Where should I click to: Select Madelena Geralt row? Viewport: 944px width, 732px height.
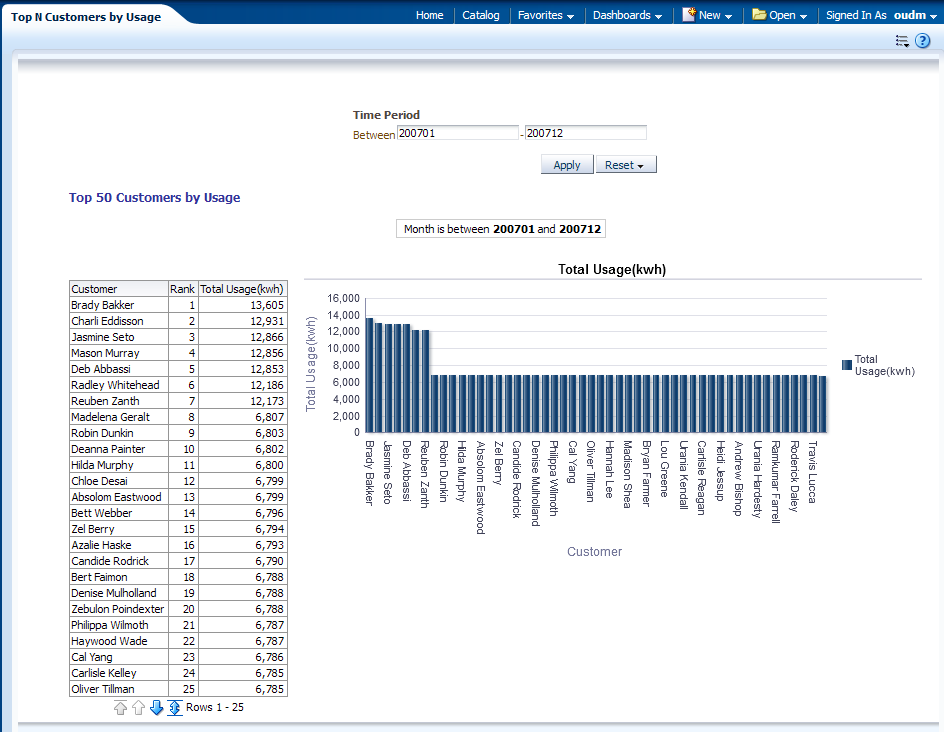point(178,417)
